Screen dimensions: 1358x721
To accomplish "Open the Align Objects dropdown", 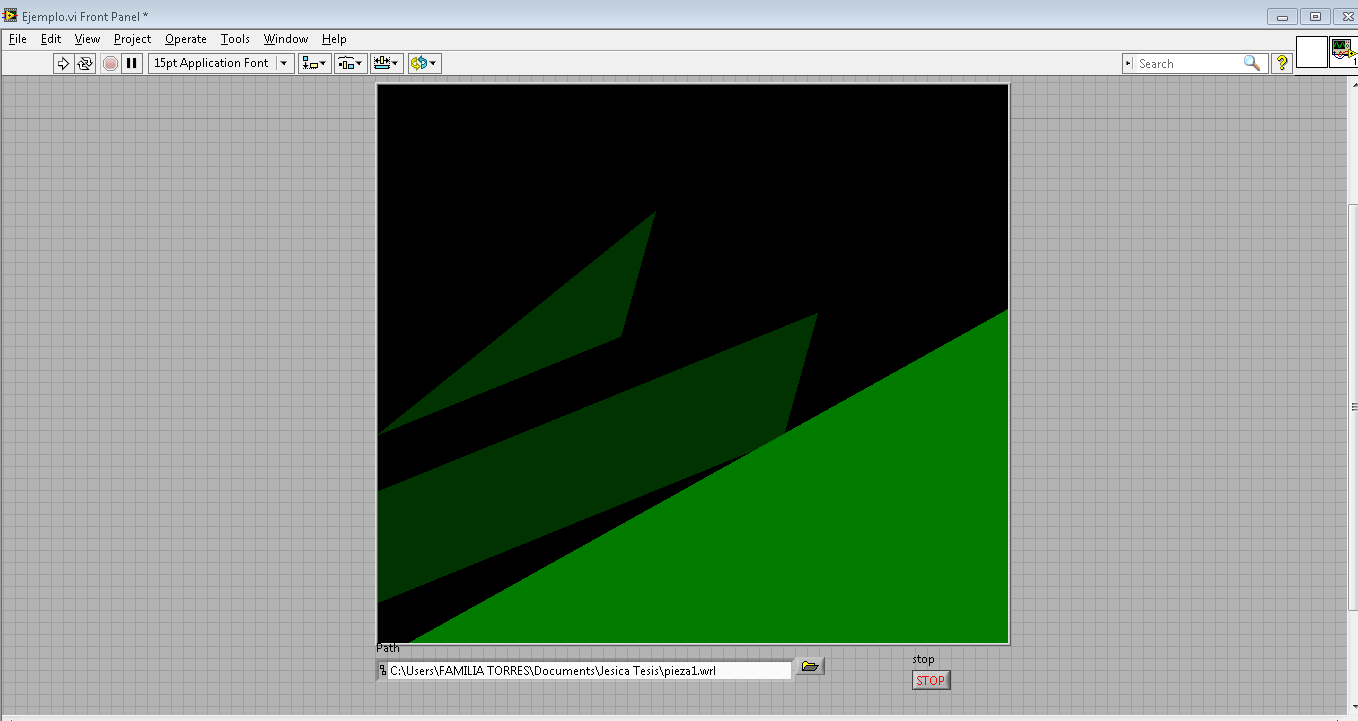I will (311, 62).
